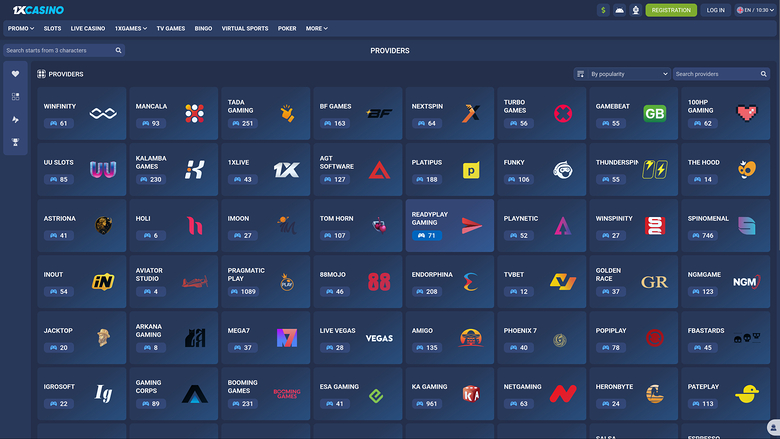The width and height of the screenshot is (780, 439).
Task: Open Tada Gaming provider card
Action: (x=266, y=113)
